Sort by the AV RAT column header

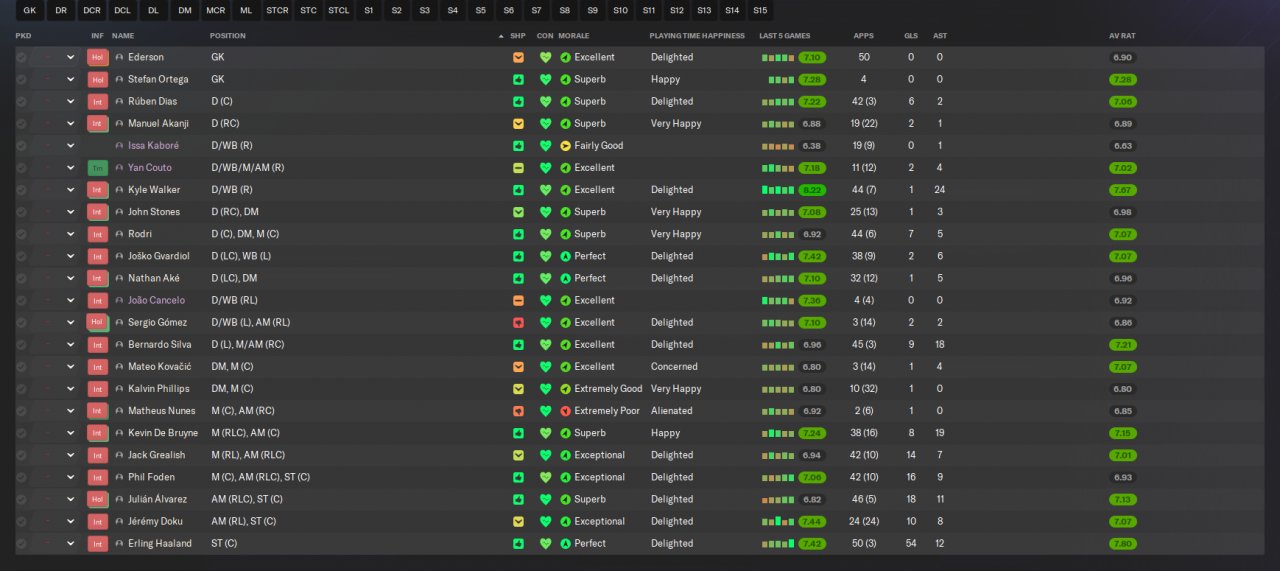tap(1122, 36)
